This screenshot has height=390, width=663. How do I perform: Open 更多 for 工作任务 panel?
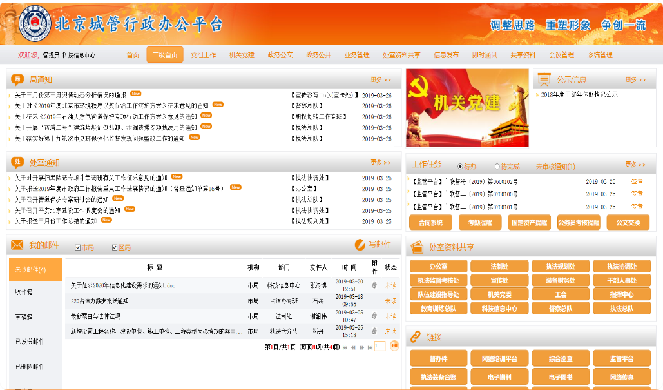click(x=636, y=164)
